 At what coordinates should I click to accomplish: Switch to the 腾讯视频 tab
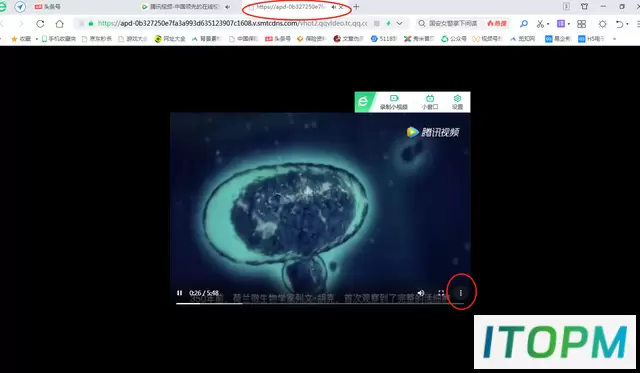click(x=185, y=7)
